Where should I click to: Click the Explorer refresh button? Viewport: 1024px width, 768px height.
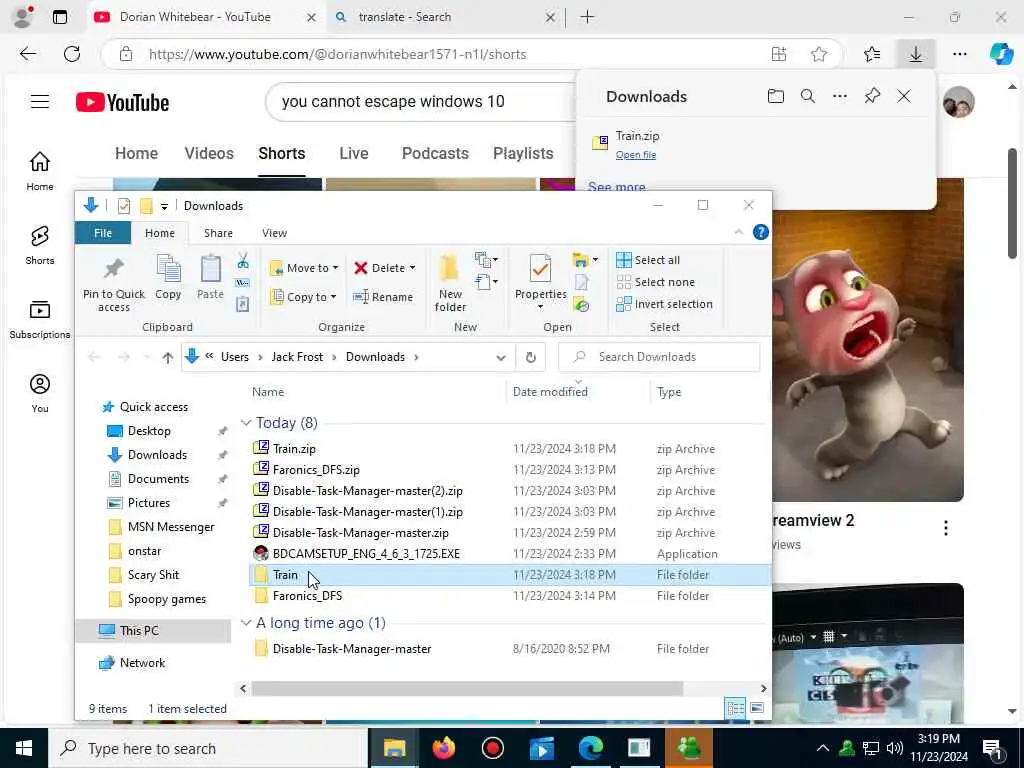[531, 357]
